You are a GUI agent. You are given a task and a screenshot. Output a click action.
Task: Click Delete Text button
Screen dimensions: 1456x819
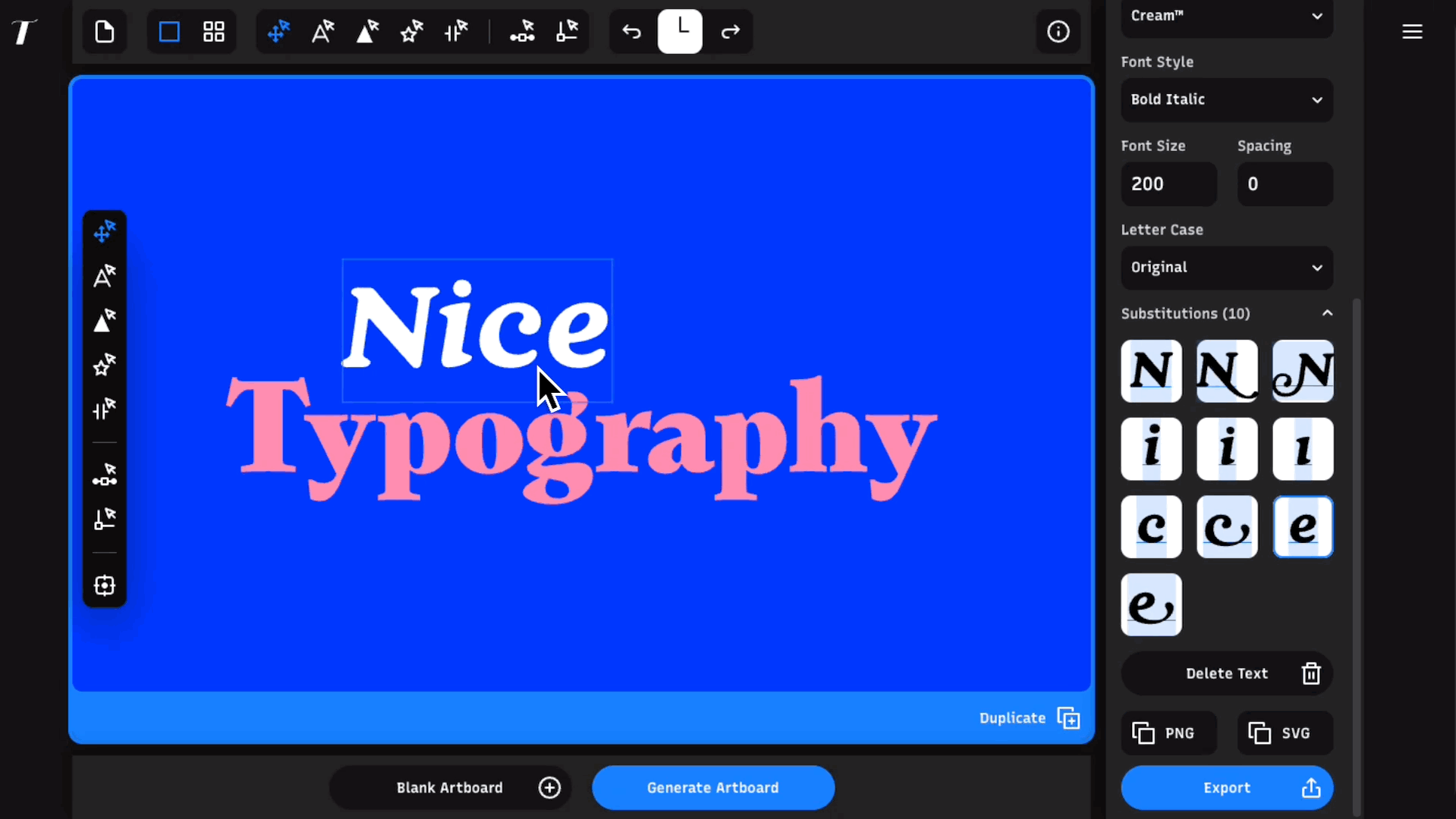[x=1227, y=673]
